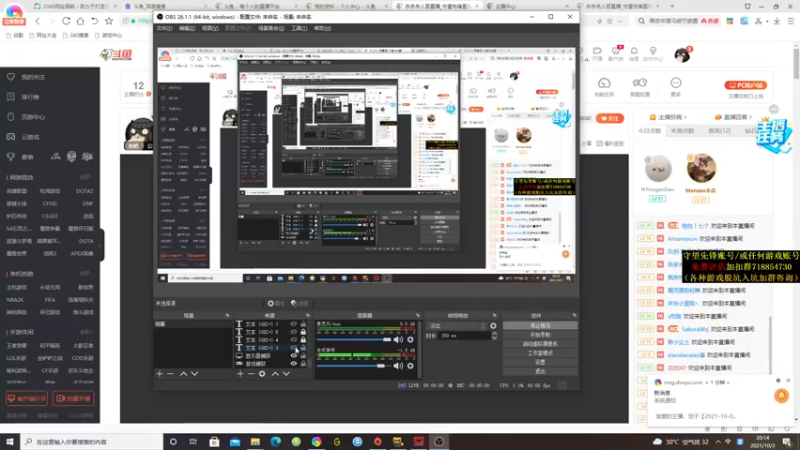The height and width of the screenshot is (450, 800).
Task: Mute the first mixer audio channel speaker
Action: (398, 339)
